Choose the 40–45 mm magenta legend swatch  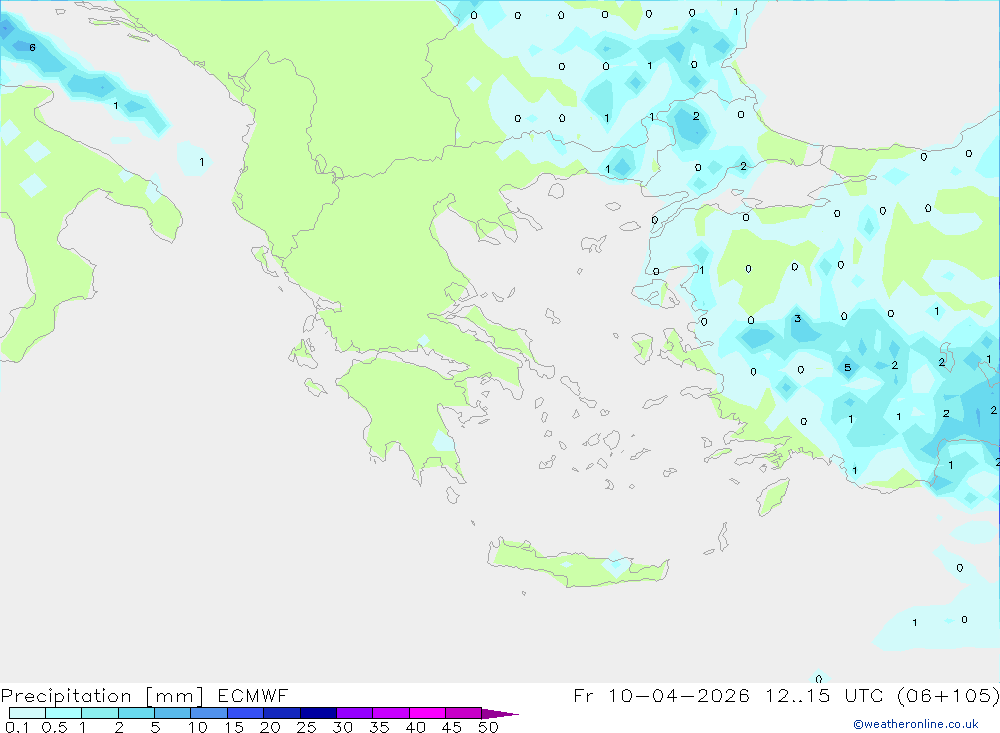427,713
